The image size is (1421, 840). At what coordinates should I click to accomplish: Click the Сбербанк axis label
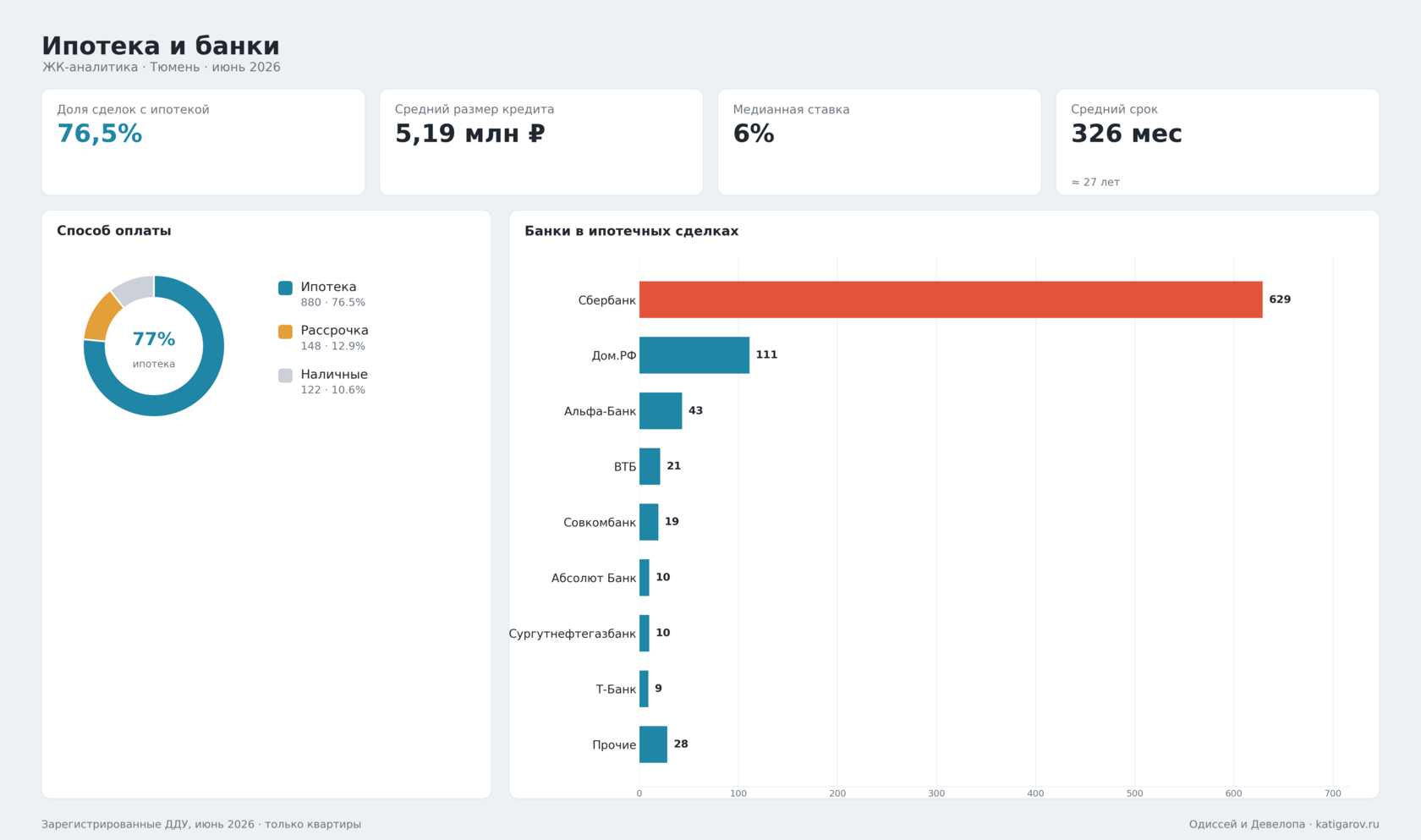pyautogui.click(x=607, y=300)
